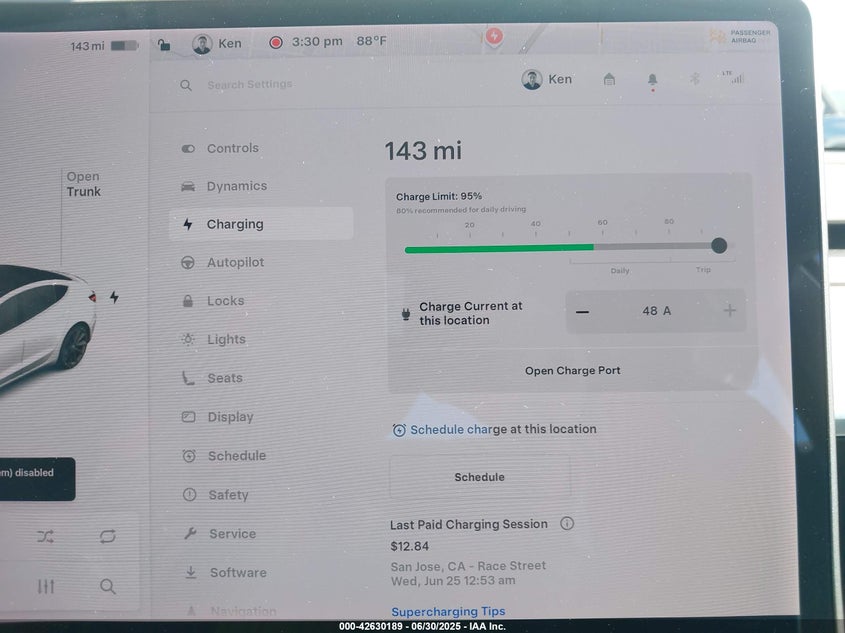This screenshot has height=633, width=845.
Task: Click info icon beside Last Paid Charging Session
Action: click(x=567, y=523)
